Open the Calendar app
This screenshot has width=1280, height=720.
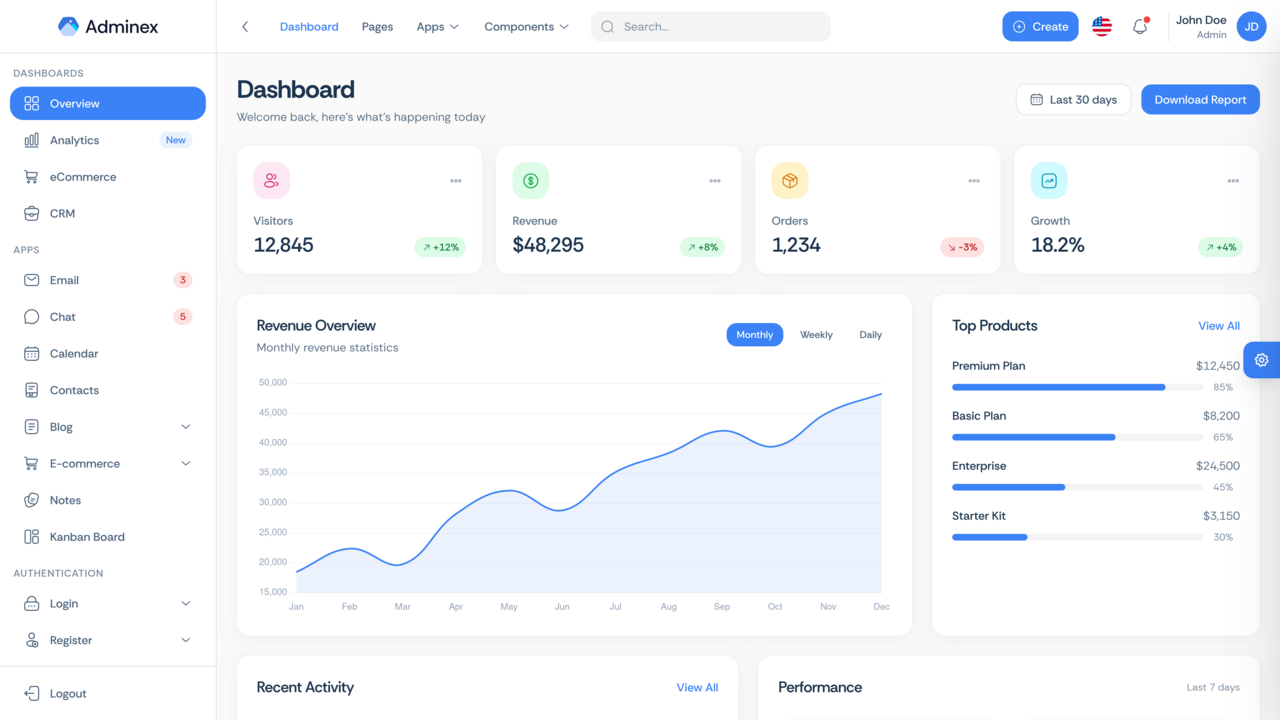click(73, 353)
